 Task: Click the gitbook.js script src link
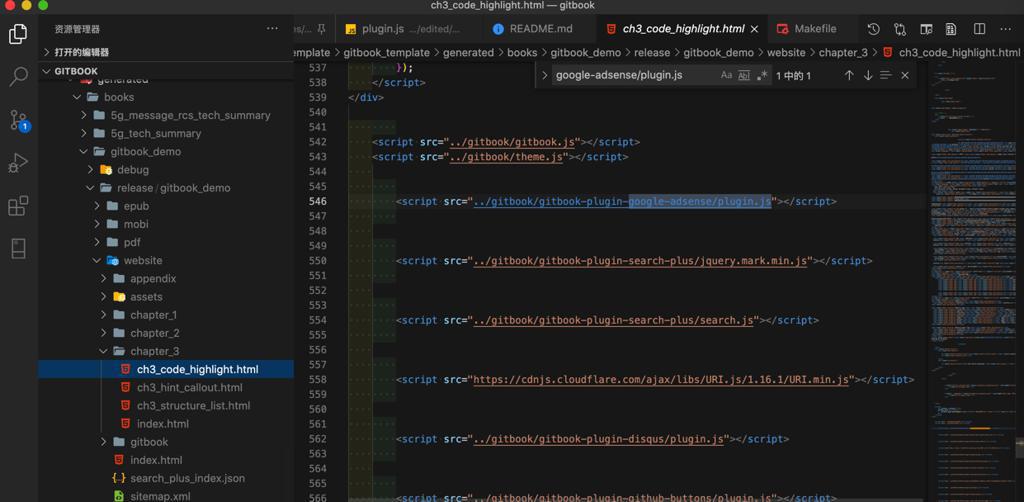pos(513,142)
